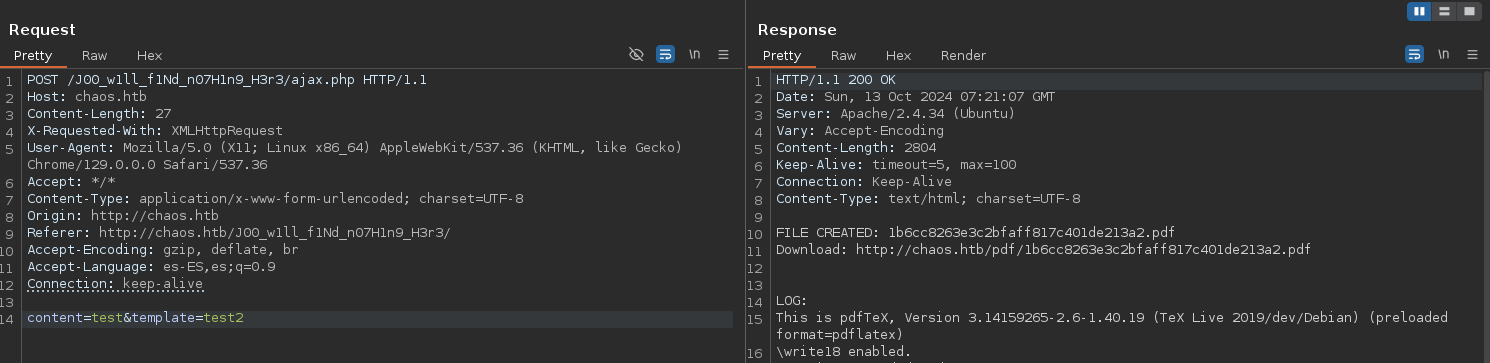Click the Content-Length: 27 request header
1490x363 pixels.
[99, 113]
